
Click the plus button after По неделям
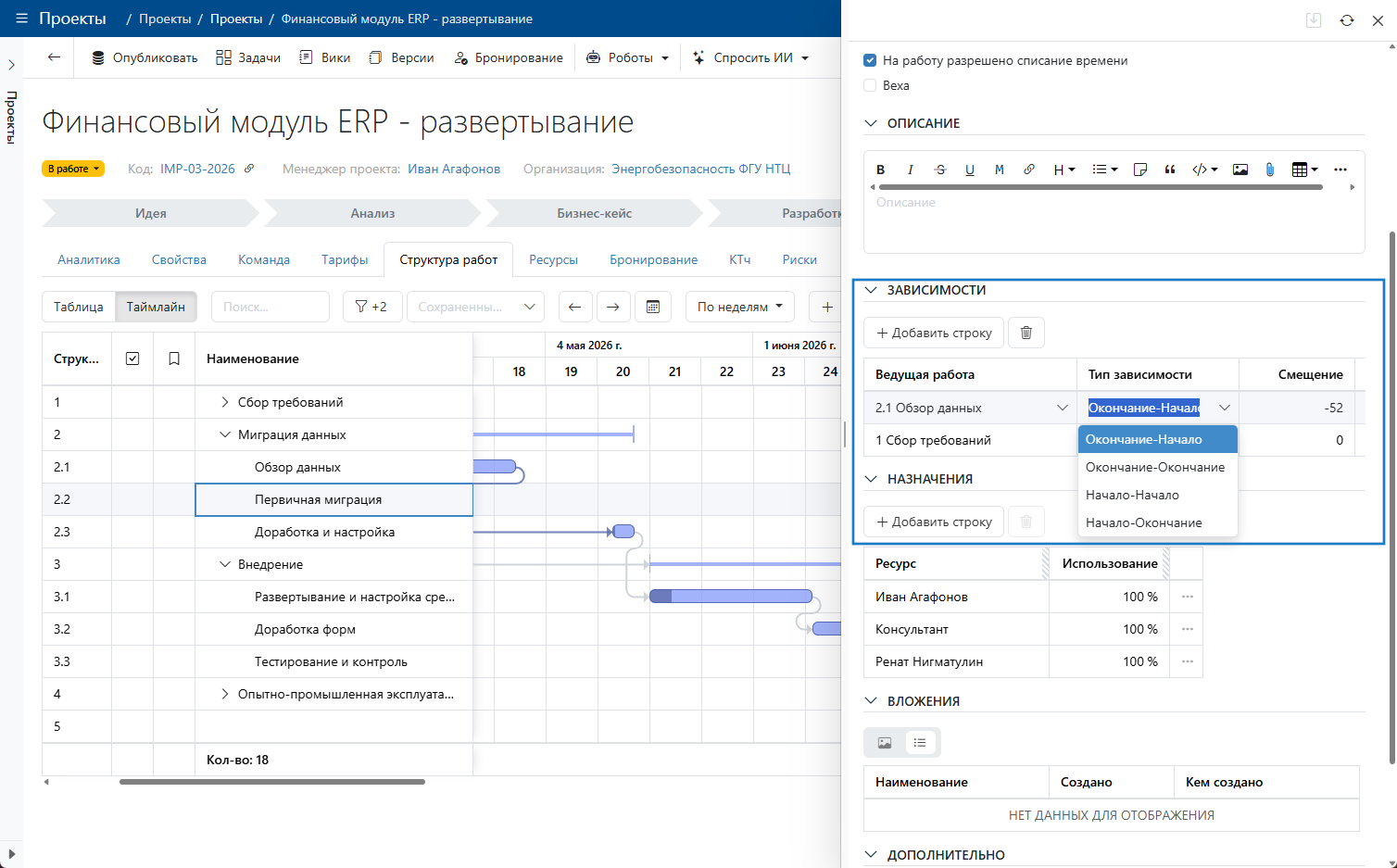827,307
